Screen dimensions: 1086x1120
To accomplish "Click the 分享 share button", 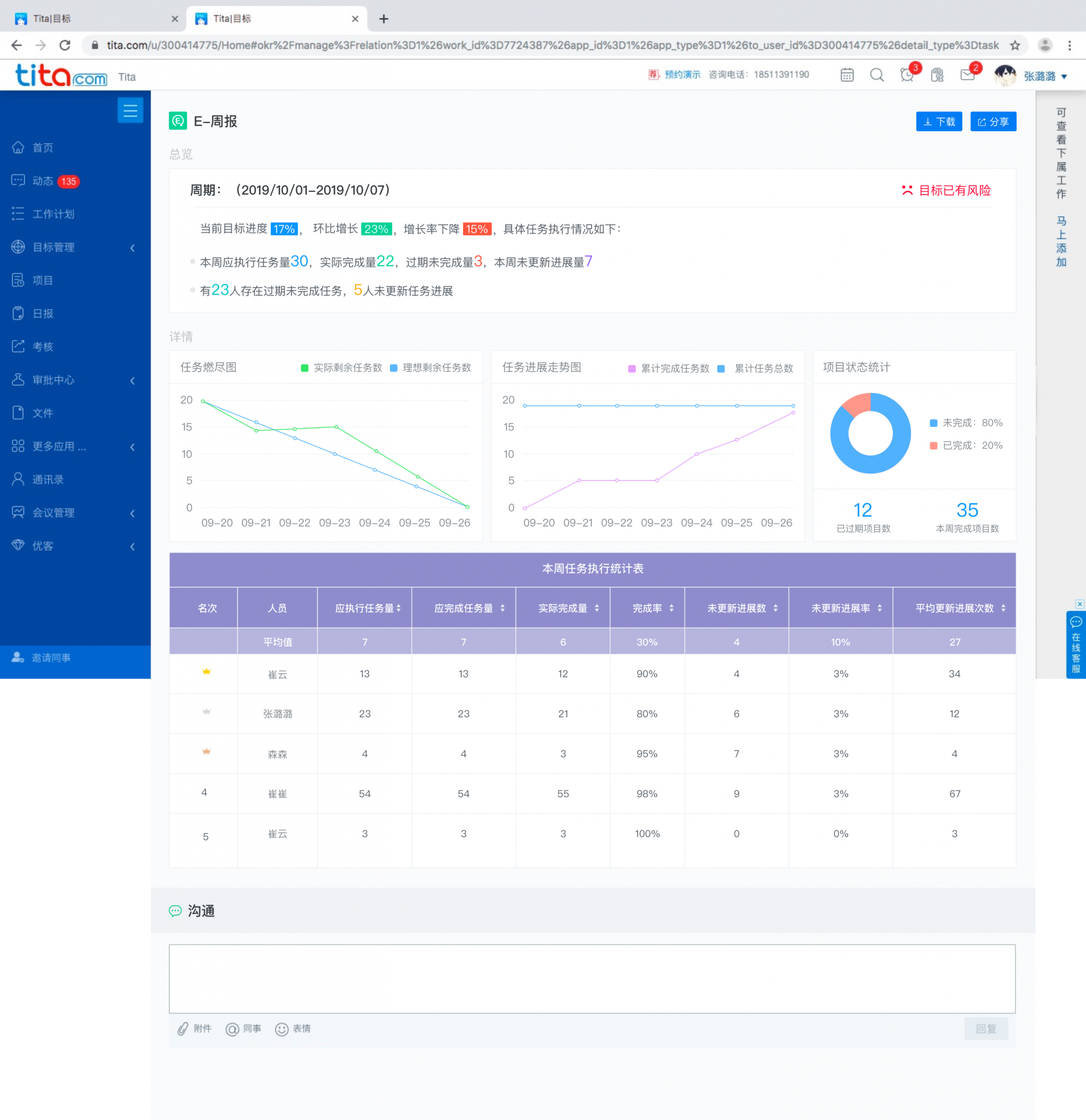I will click(x=993, y=121).
